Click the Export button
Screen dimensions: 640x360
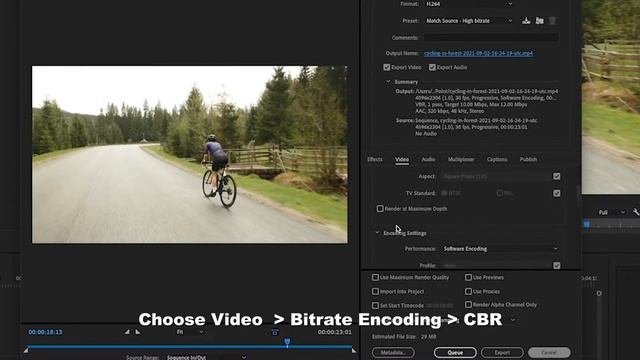[x=502, y=353]
